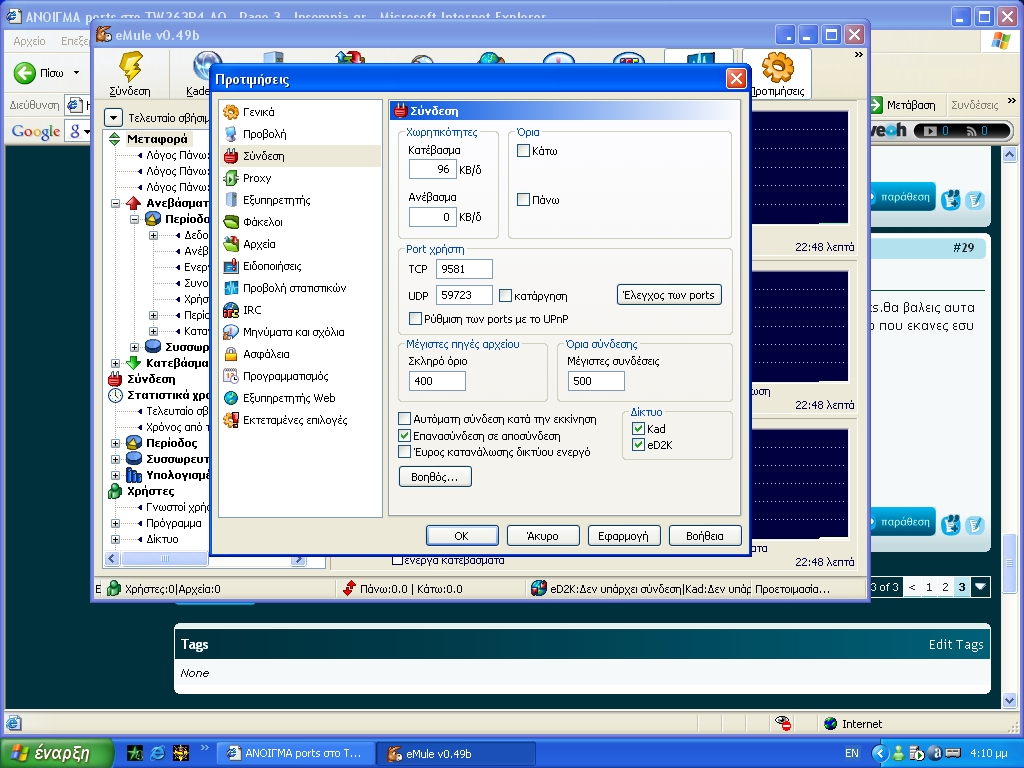Click Άκυρο cancel button
The image size is (1024, 768).
pyautogui.click(x=543, y=536)
